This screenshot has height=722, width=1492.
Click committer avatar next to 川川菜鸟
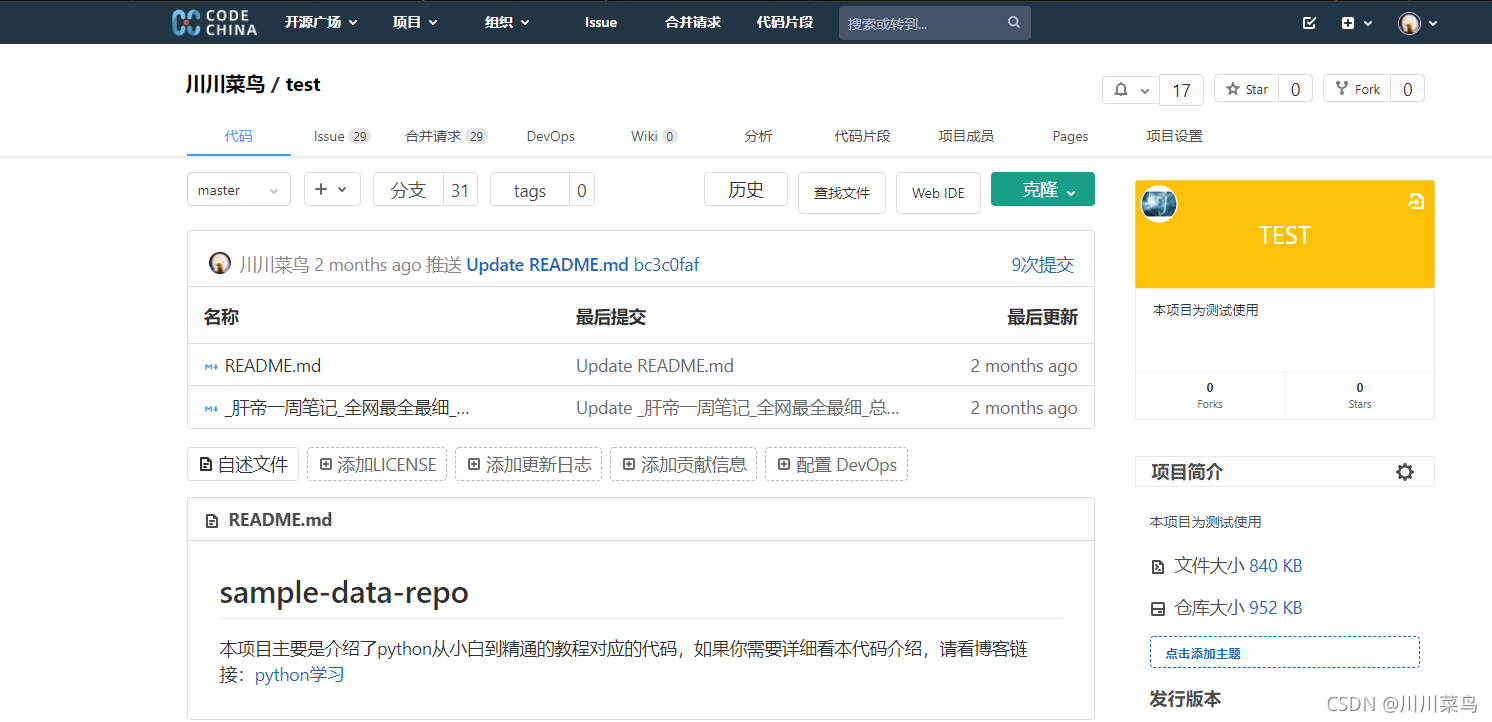(220, 264)
